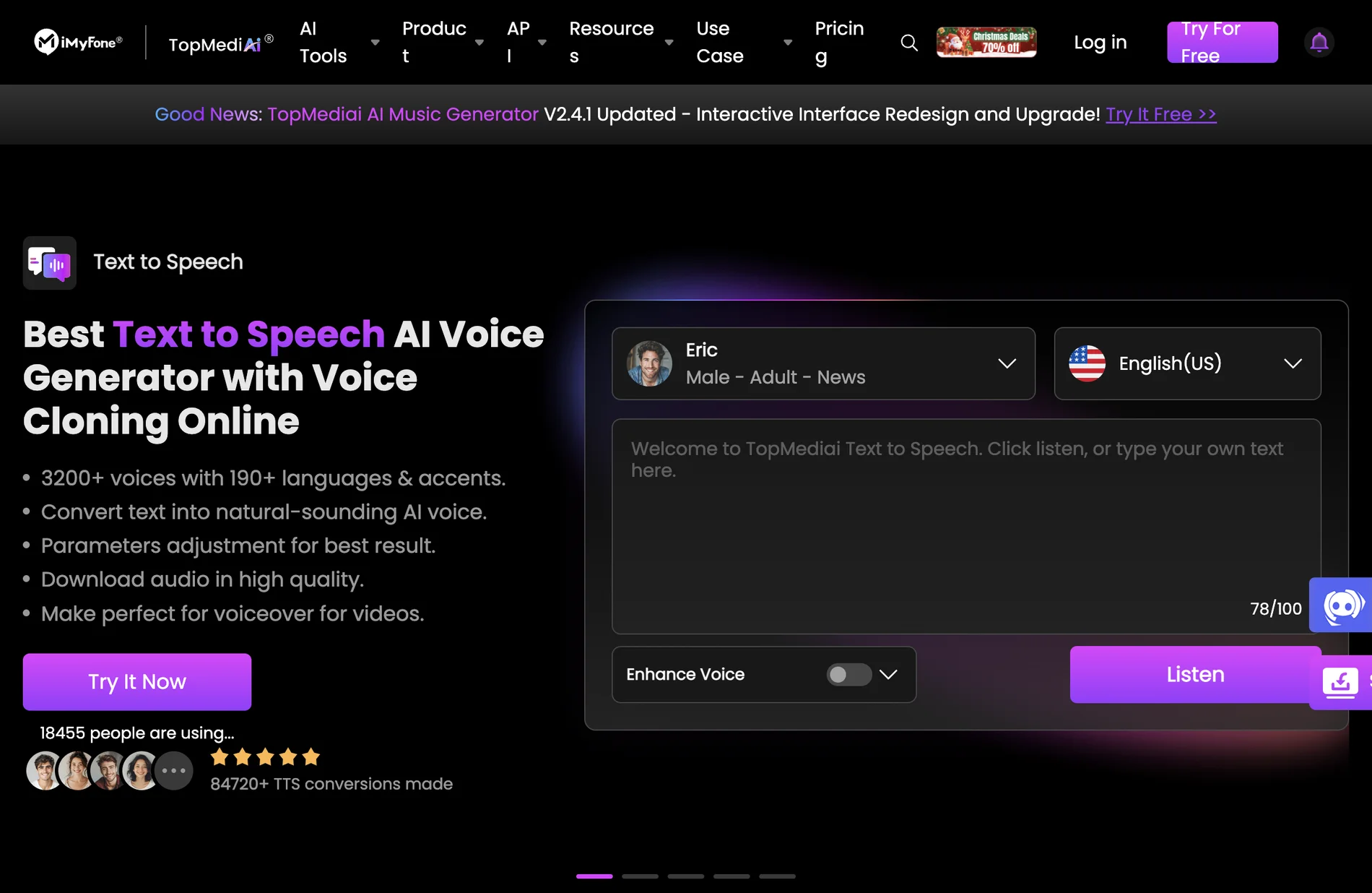Open the Eric voice selection dropdown
Screen dimensions: 1372x893
tap(823, 363)
